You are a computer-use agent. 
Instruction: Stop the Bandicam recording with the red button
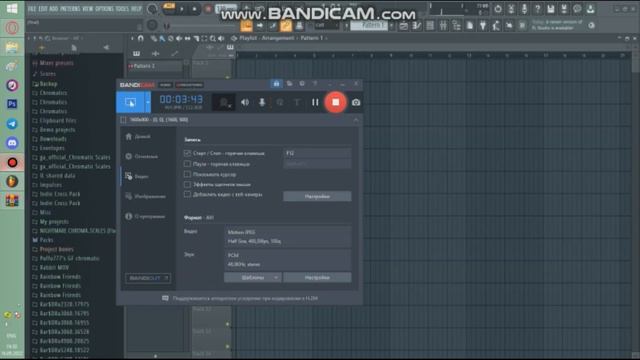click(336, 102)
